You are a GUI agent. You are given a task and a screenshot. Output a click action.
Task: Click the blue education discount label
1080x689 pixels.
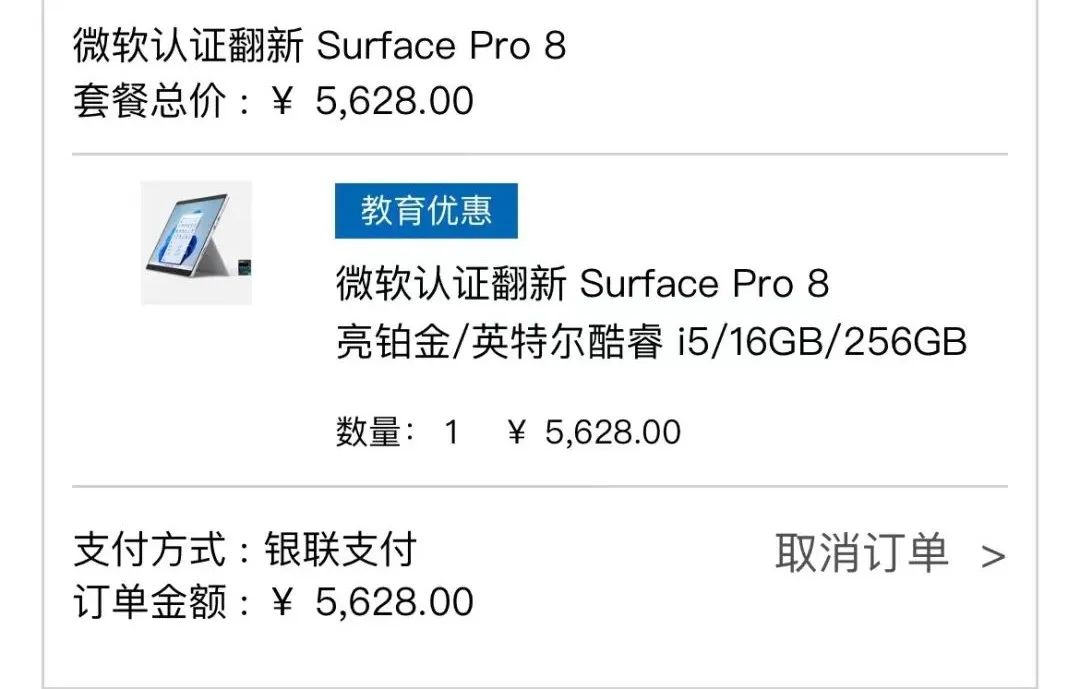point(425,208)
